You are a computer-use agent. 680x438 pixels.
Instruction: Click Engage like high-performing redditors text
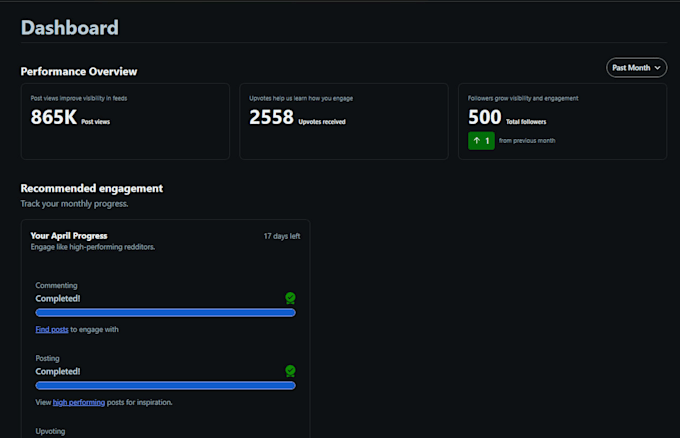93,247
